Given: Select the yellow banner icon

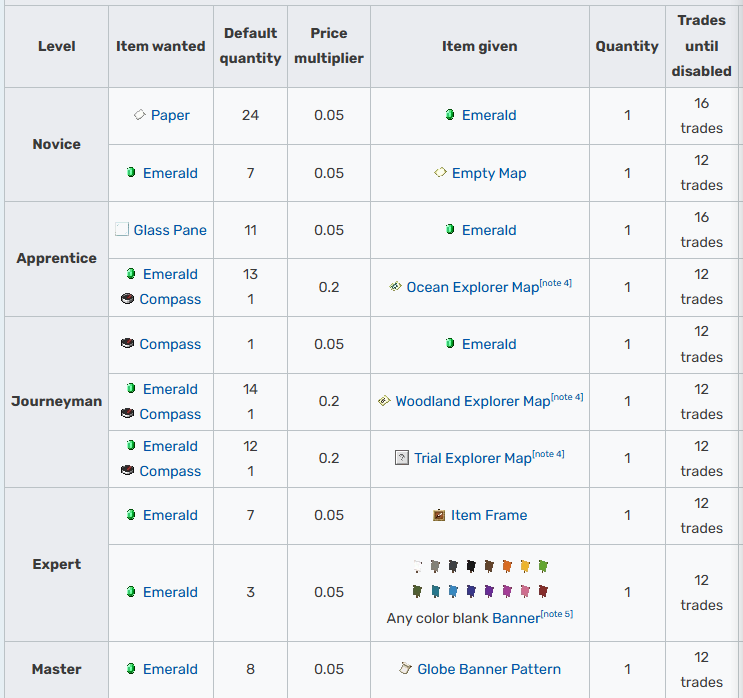Looking at the screenshot, I should (x=525, y=567).
